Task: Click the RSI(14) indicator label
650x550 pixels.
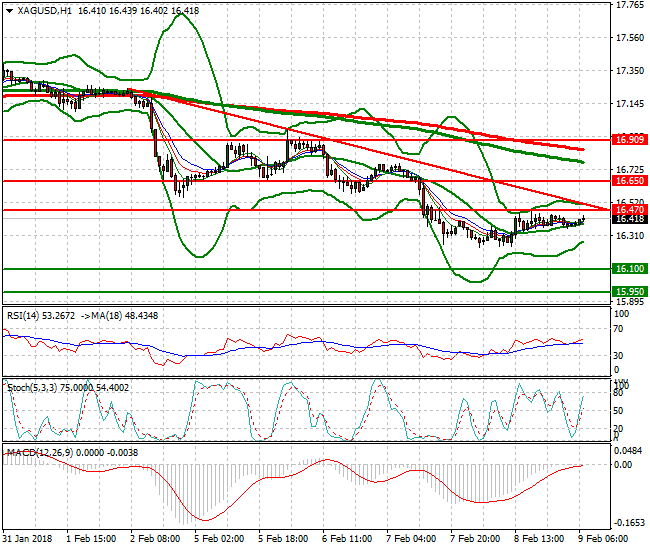Action: point(26,315)
